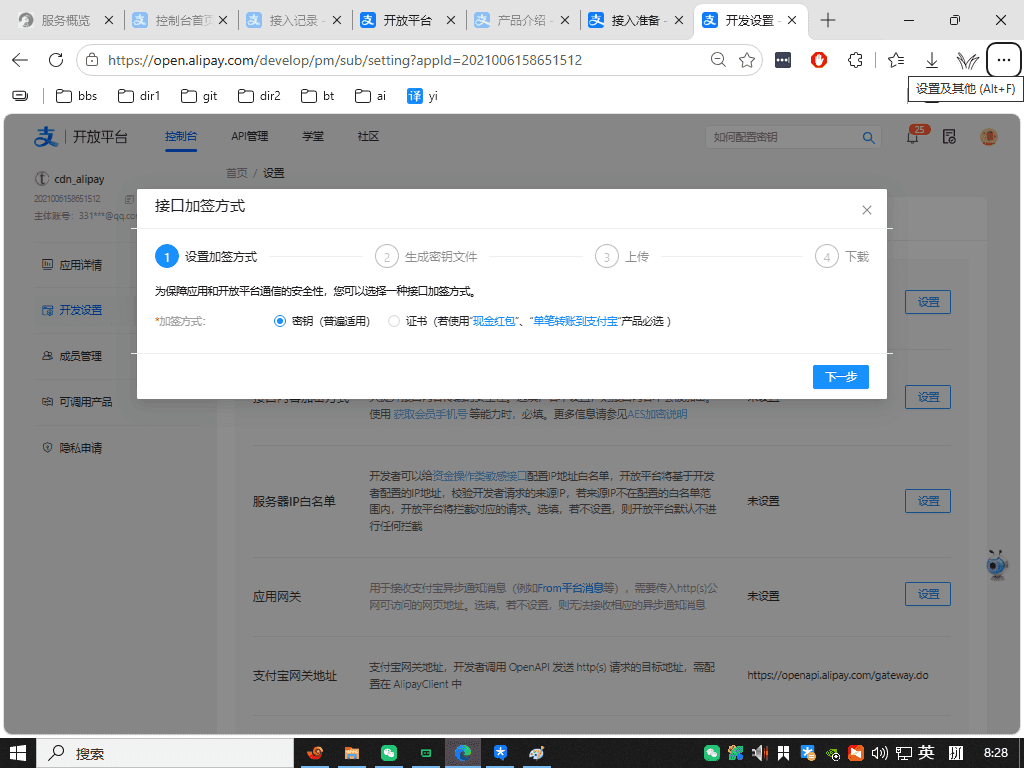Open the user avatar in page header

point(989,136)
